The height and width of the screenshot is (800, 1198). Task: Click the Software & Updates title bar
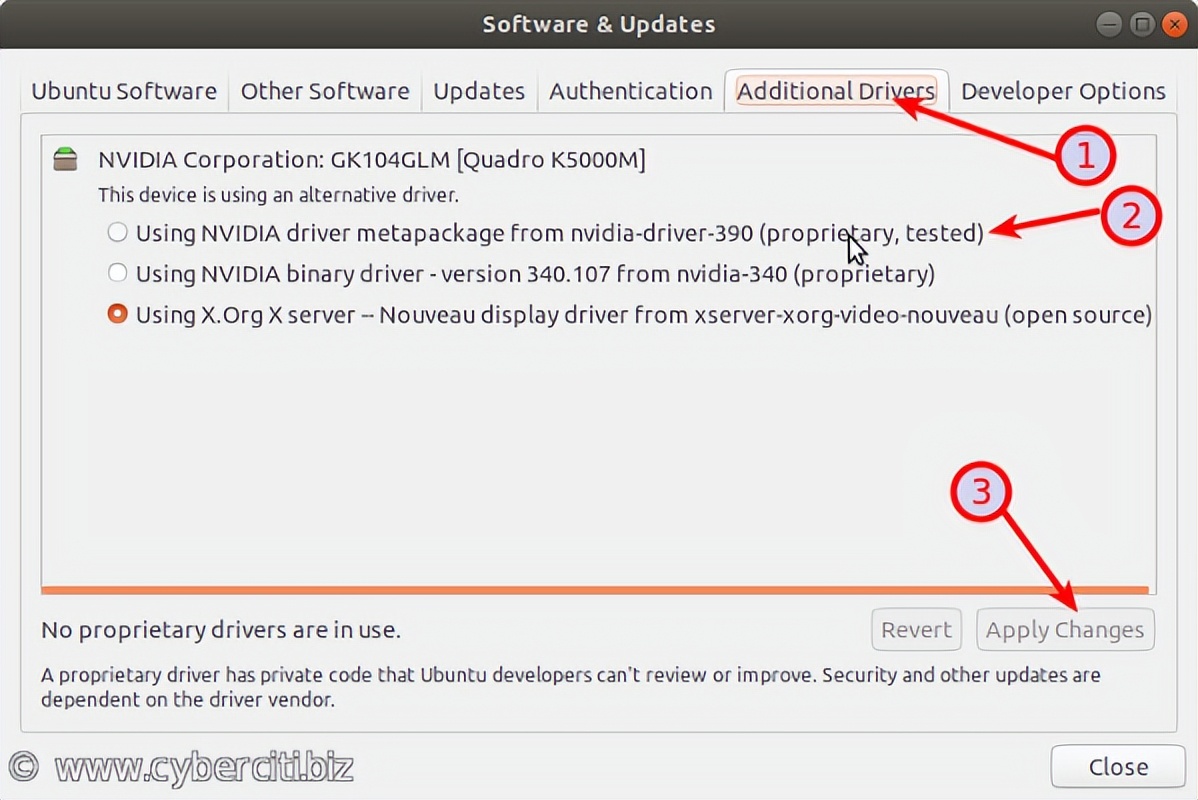[x=599, y=23]
